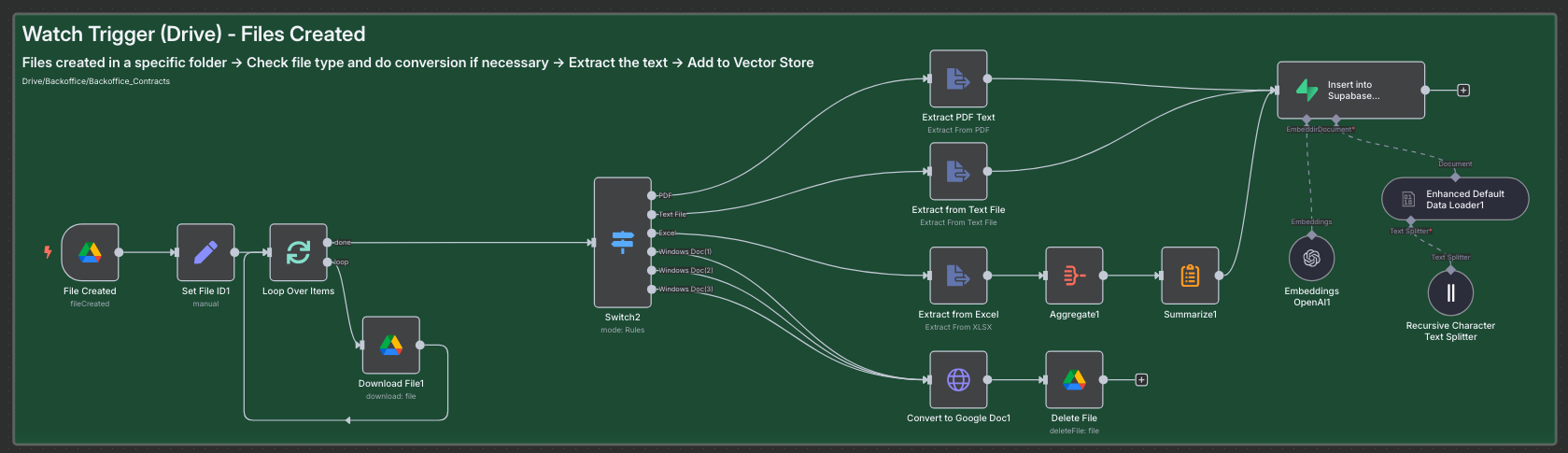
Task: Click the 'fileCreated' subtitle under File Created
Action: pyautogui.click(x=90, y=304)
